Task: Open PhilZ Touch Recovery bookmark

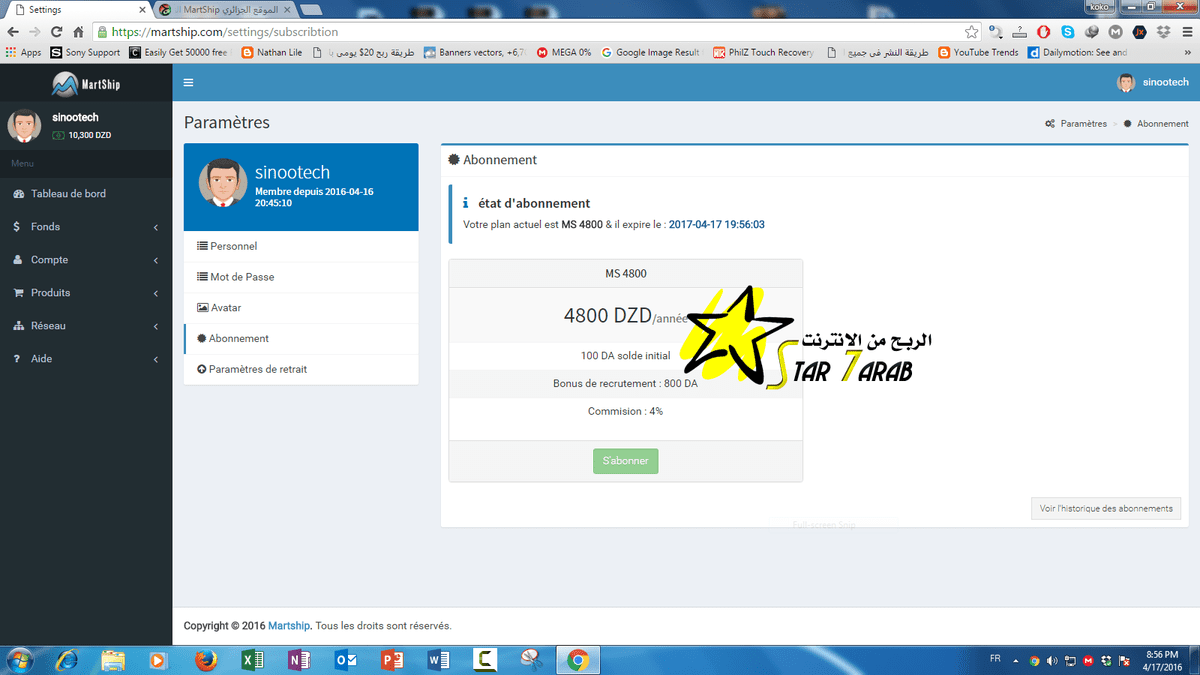Action: [x=764, y=53]
